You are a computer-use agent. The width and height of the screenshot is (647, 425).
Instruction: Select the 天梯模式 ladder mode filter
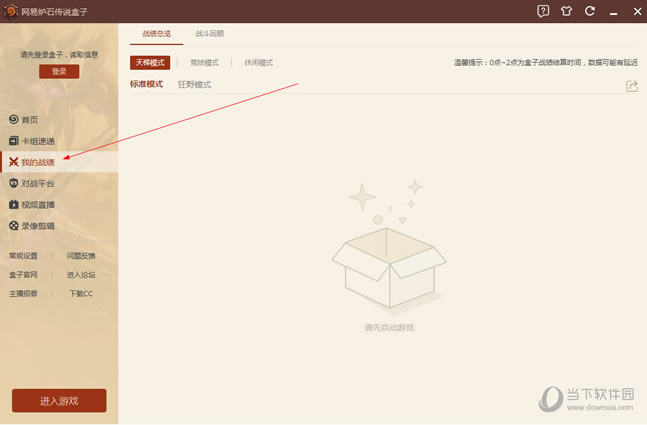click(150, 63)
